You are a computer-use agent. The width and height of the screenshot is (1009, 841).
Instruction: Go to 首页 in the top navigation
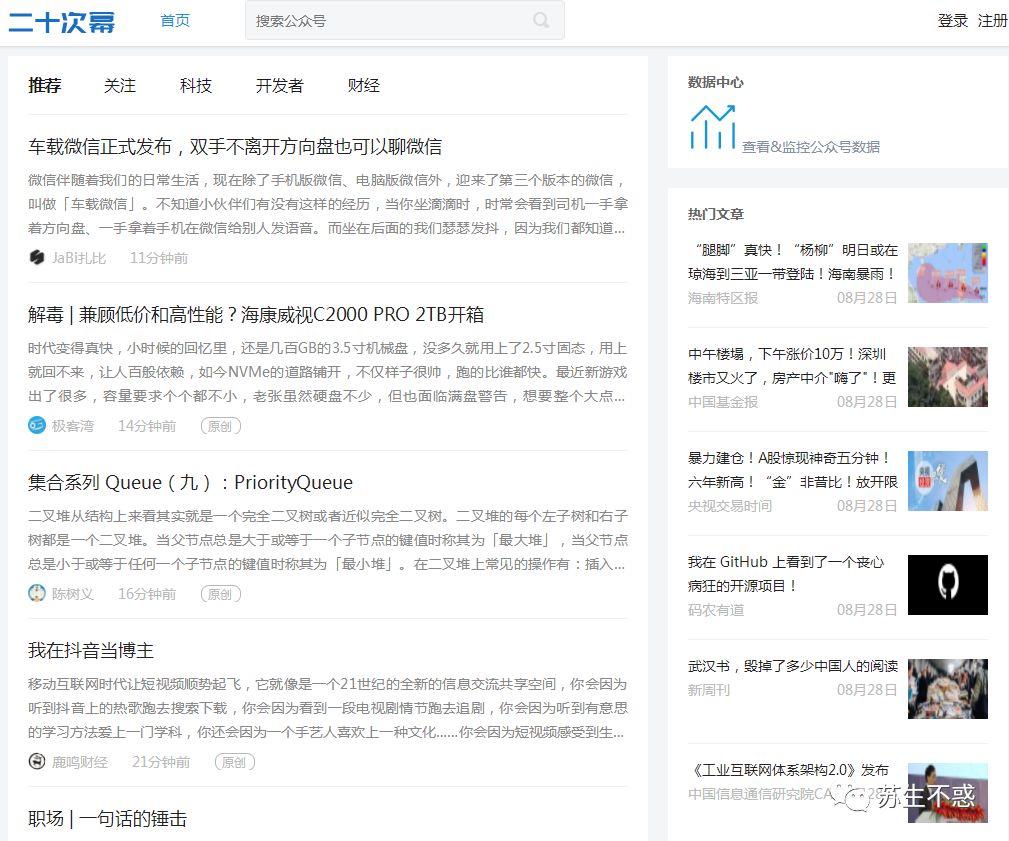click(x=175, y=21)
